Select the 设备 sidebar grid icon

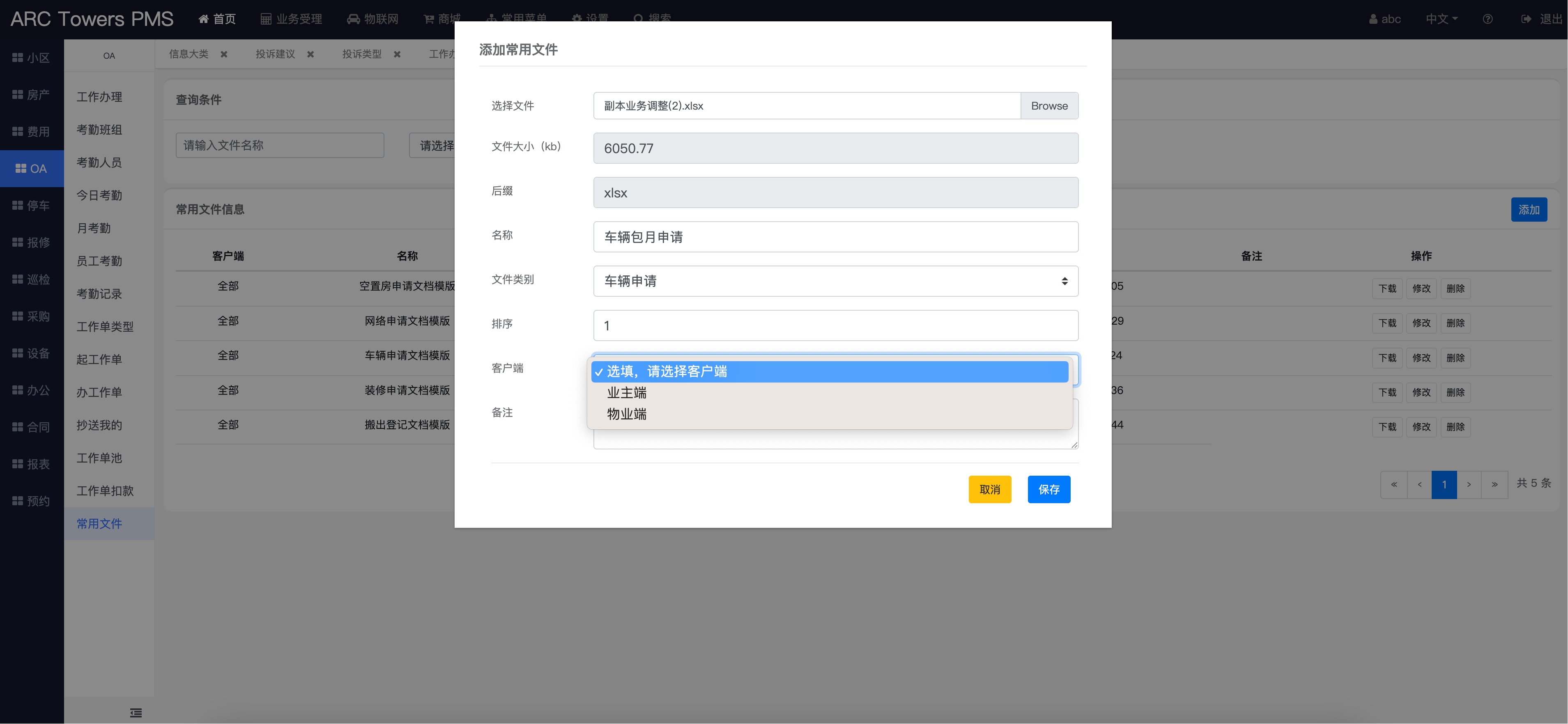(x=18, y=353)
